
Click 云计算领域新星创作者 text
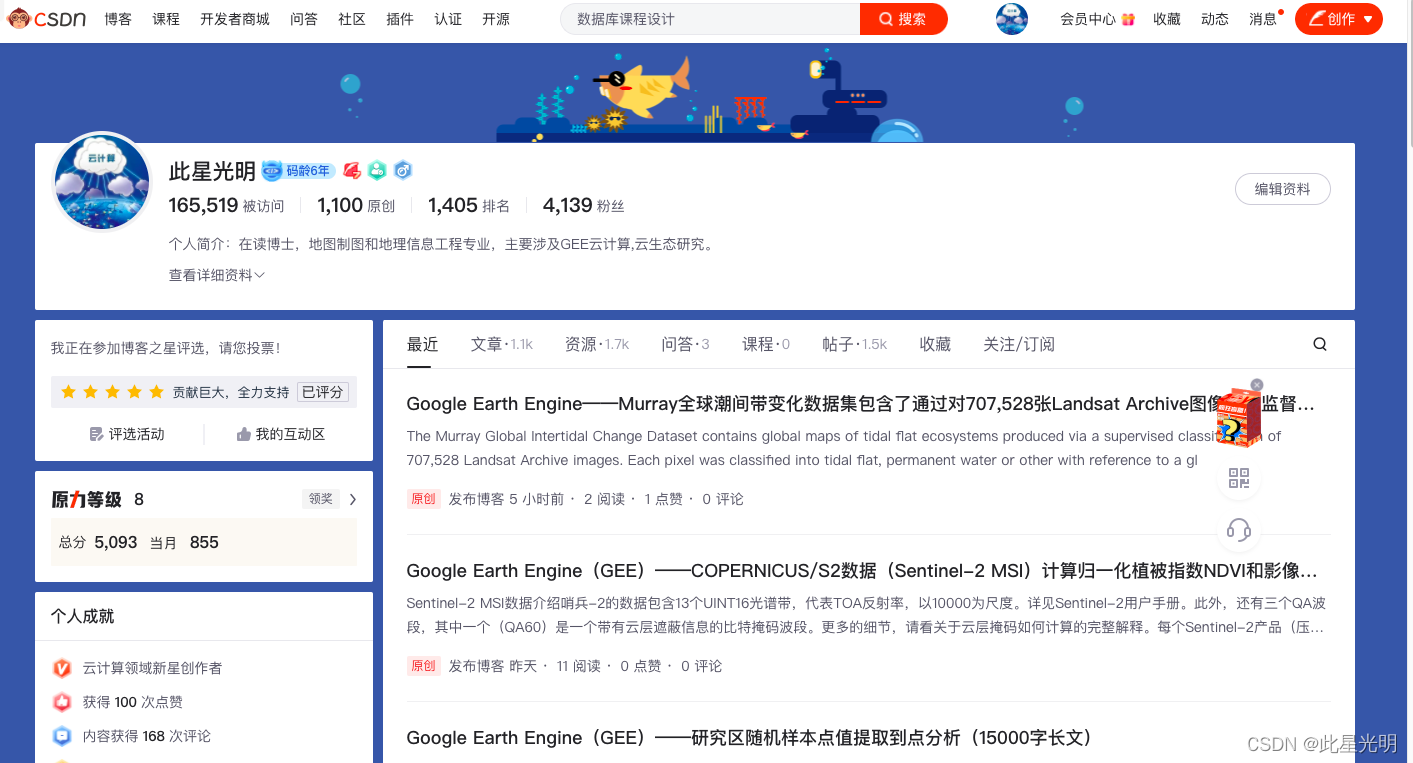(152, 668)
